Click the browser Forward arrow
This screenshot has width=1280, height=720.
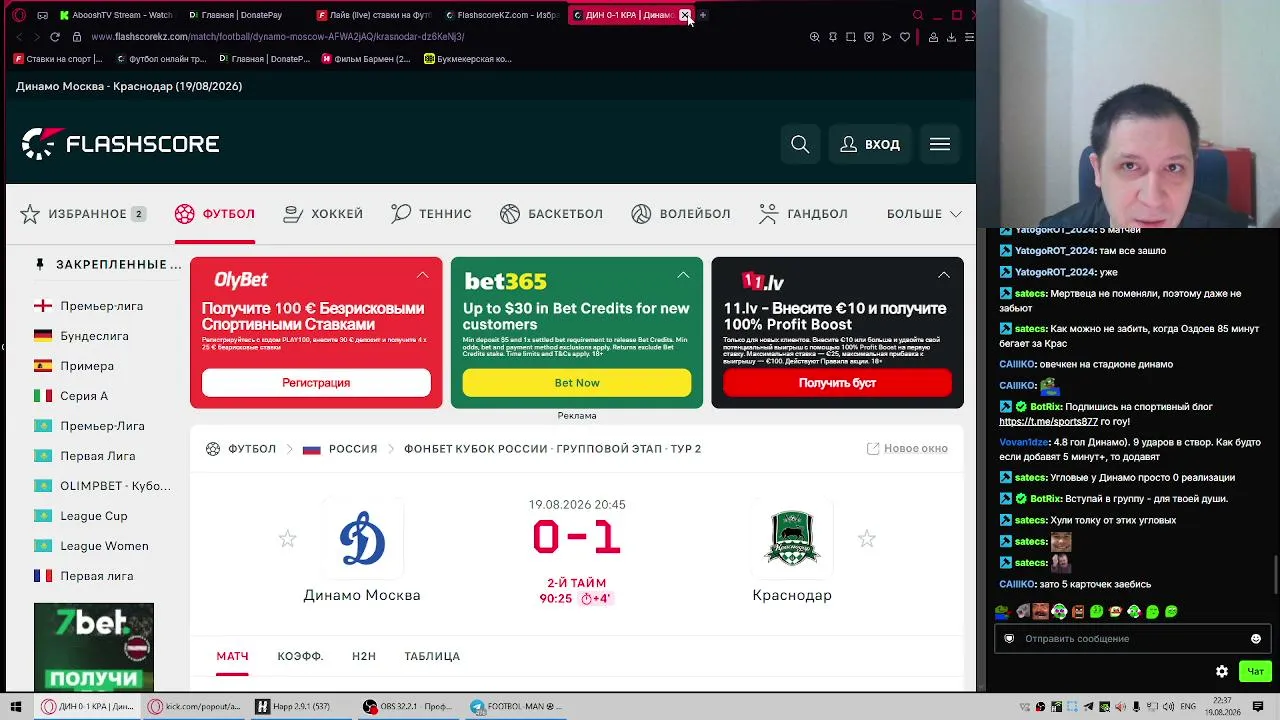click(36, 37)
